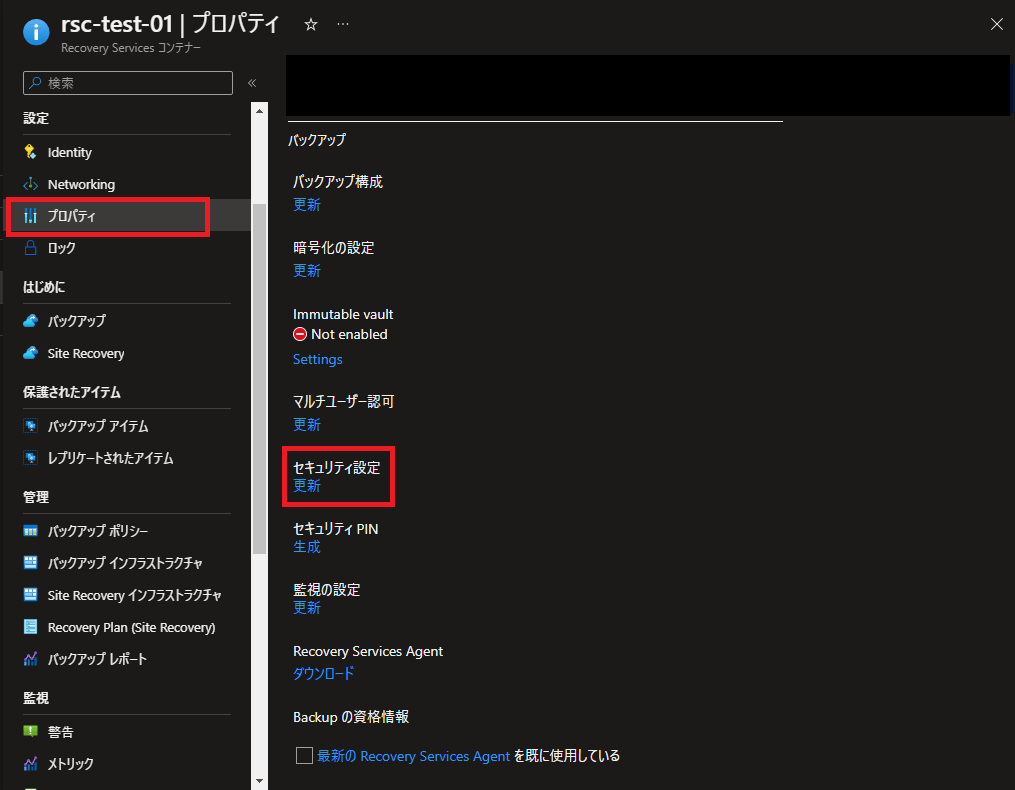This screenshot has width=1015, height=790.
Task: Click the 検索 search field in sidebar
Action: coord(128,83)
